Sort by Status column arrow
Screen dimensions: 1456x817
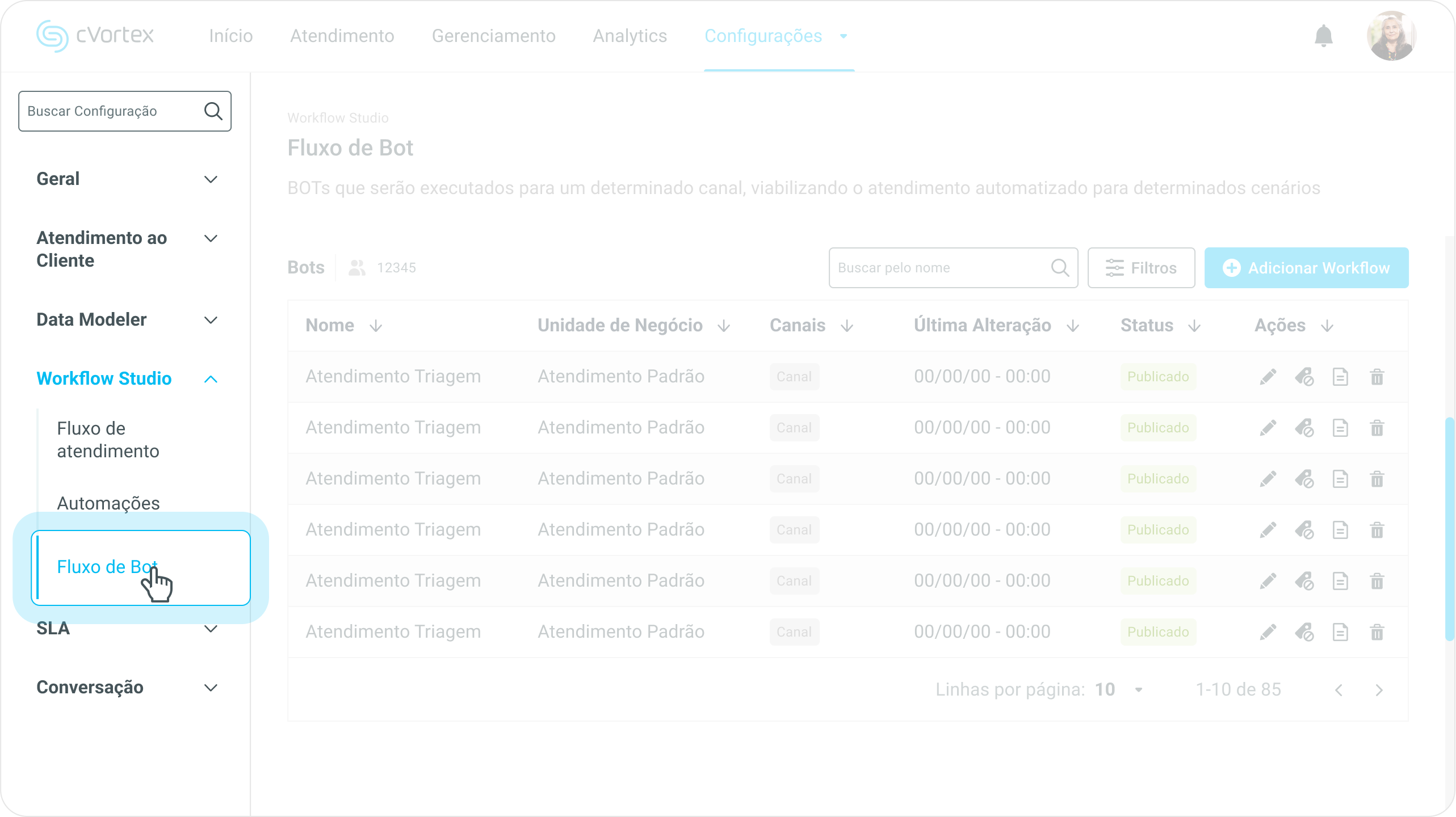[1194, 326]
